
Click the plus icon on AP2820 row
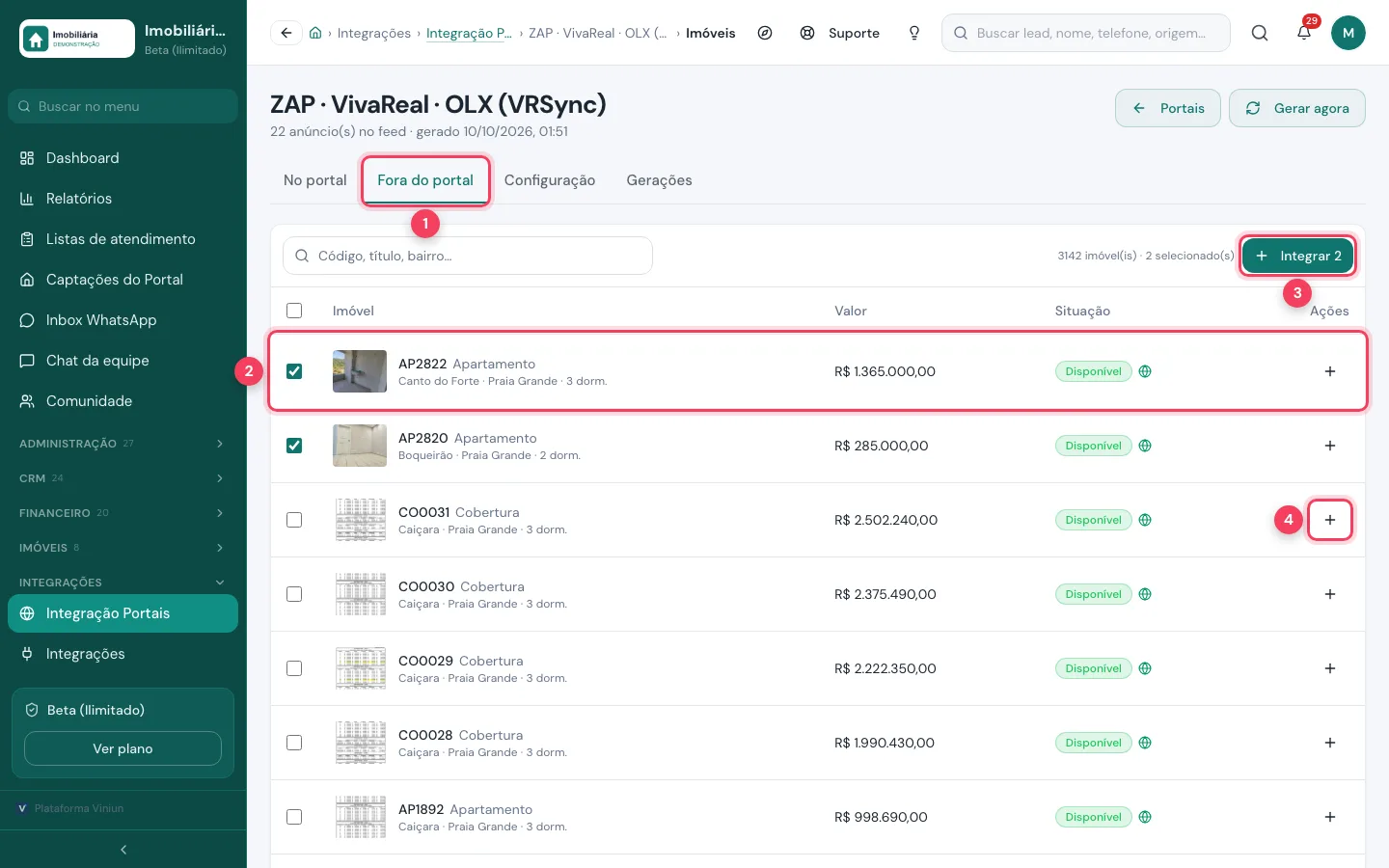pyautogui.click(x=1330, y=446)
